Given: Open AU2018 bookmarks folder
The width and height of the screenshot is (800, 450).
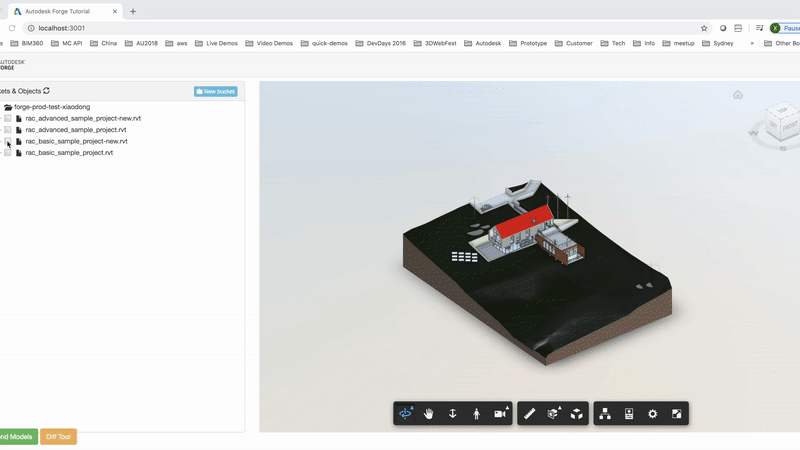Looking at the screenshot, I should [x=141, y=43].
